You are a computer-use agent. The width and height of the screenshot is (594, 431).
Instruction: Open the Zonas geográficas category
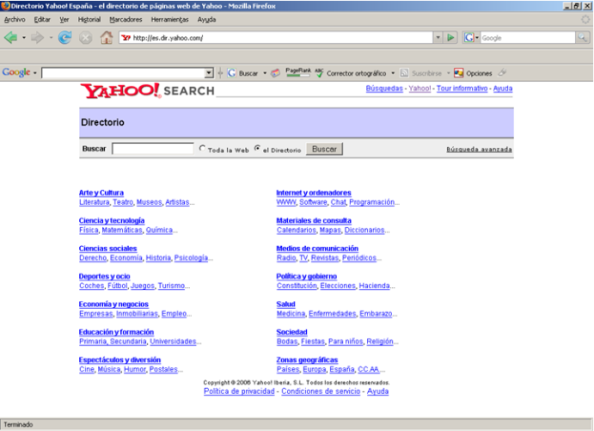pos(307,360)
